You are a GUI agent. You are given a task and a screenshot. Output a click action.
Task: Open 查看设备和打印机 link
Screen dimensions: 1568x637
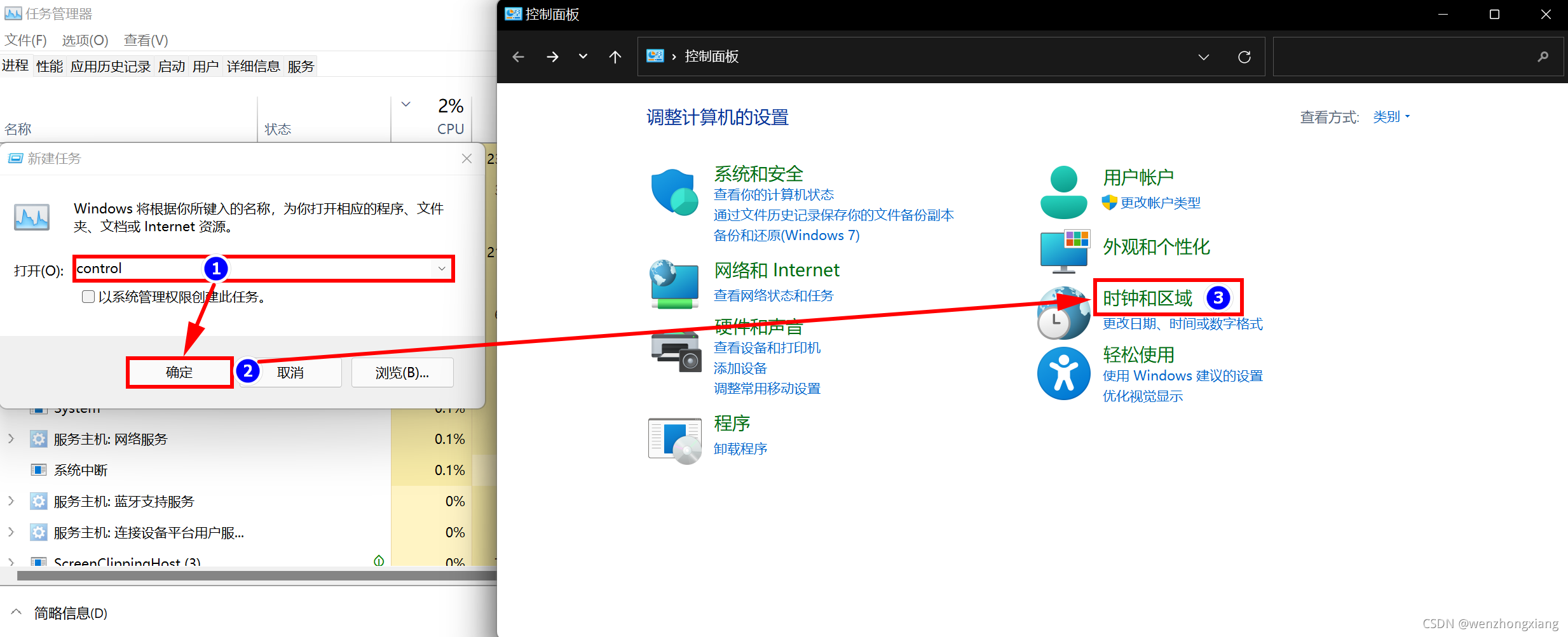tap(767, 347)
